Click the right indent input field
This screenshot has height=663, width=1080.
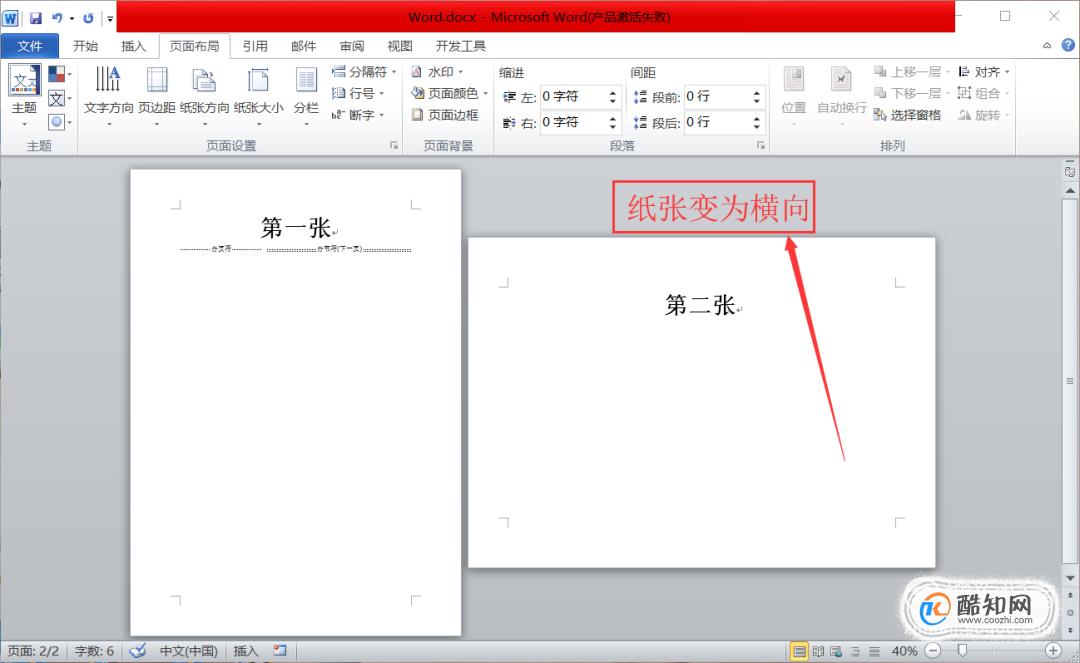573,123
